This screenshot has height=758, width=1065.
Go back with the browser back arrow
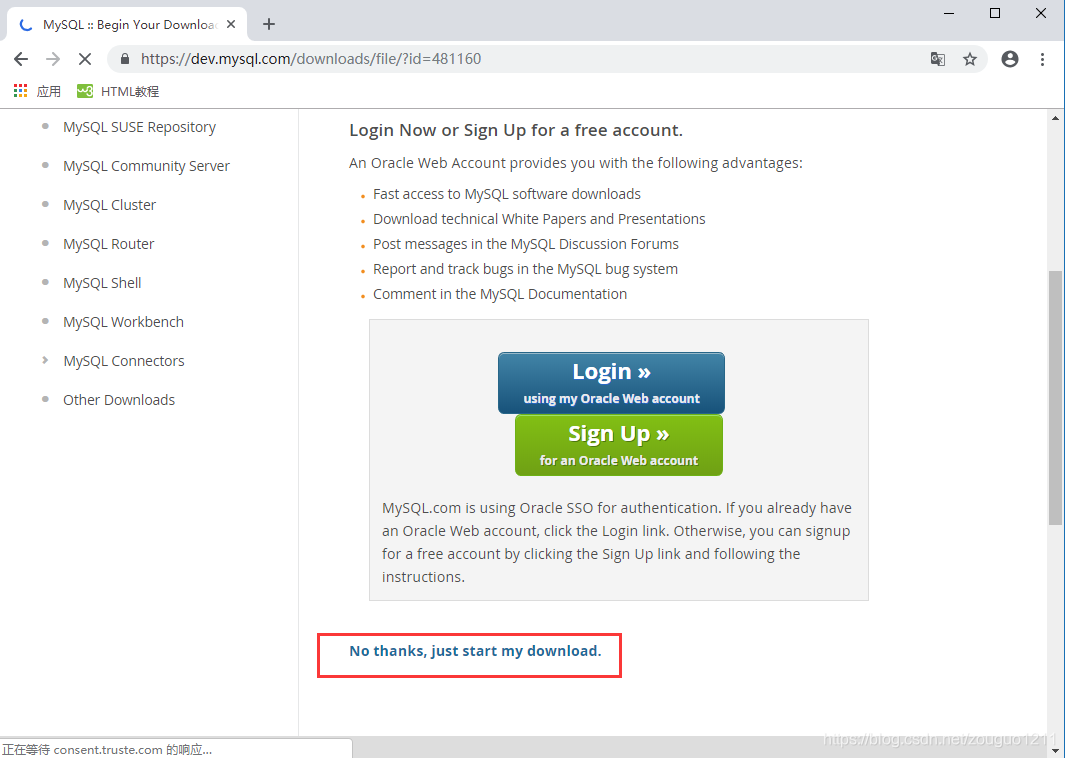21,59
